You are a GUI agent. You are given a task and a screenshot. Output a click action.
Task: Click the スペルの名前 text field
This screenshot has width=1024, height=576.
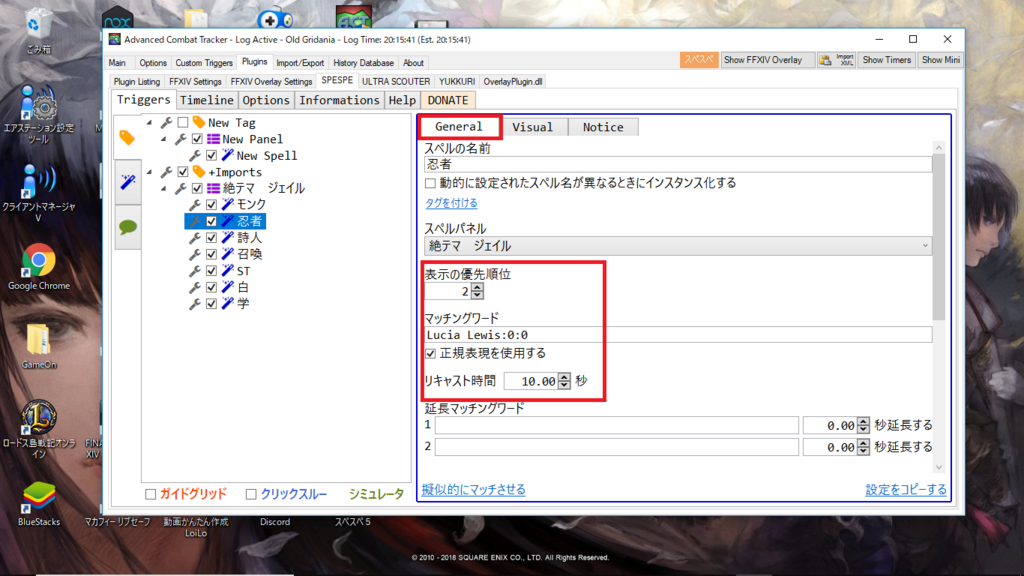point(678,165)
